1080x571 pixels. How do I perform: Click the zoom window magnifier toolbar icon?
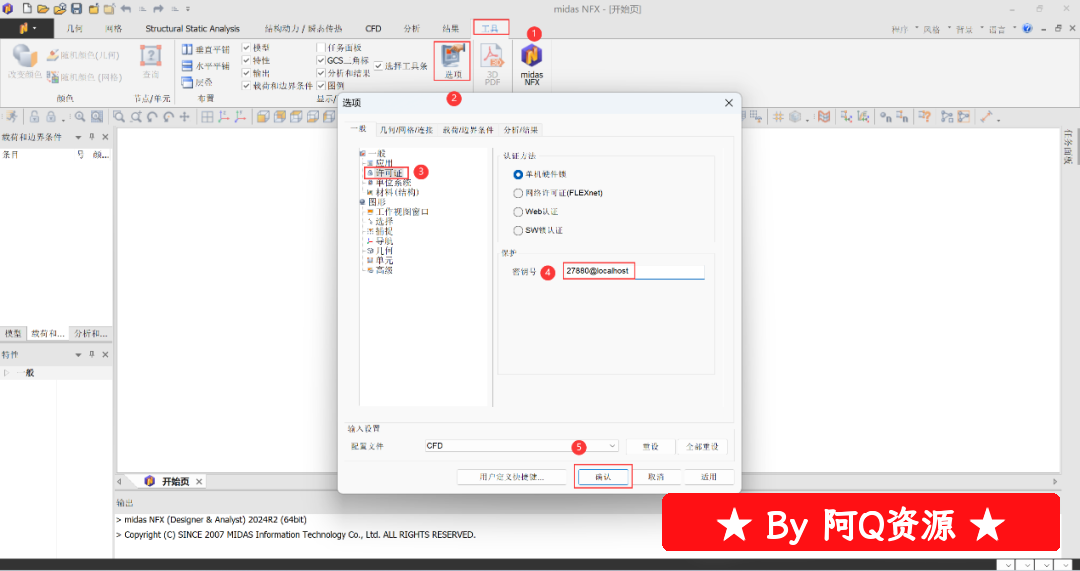(x=119, y=117)
